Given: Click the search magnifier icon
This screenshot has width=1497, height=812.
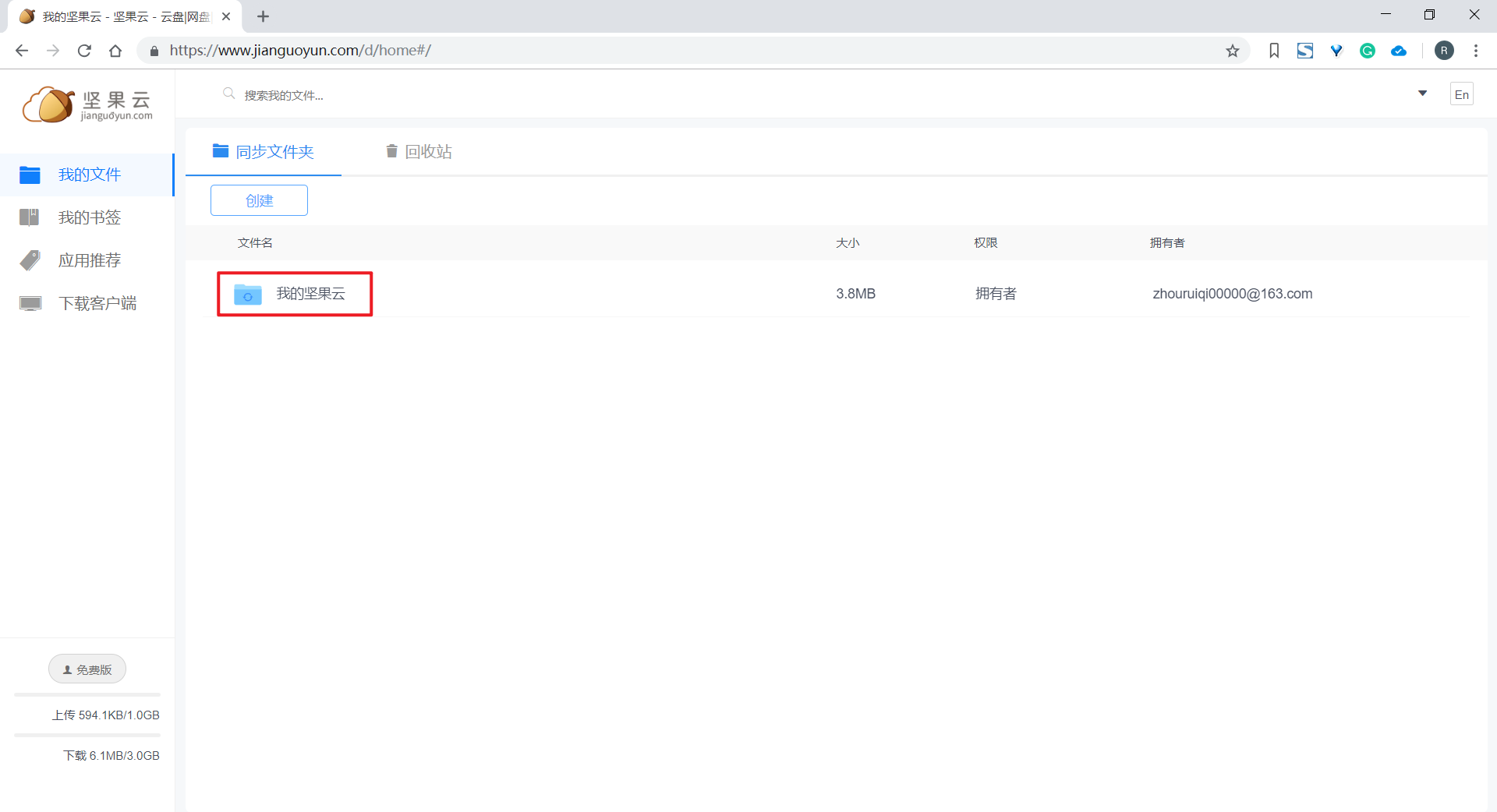Looking at the screenshot, I should pyautogui.click(x=229, y=94).
